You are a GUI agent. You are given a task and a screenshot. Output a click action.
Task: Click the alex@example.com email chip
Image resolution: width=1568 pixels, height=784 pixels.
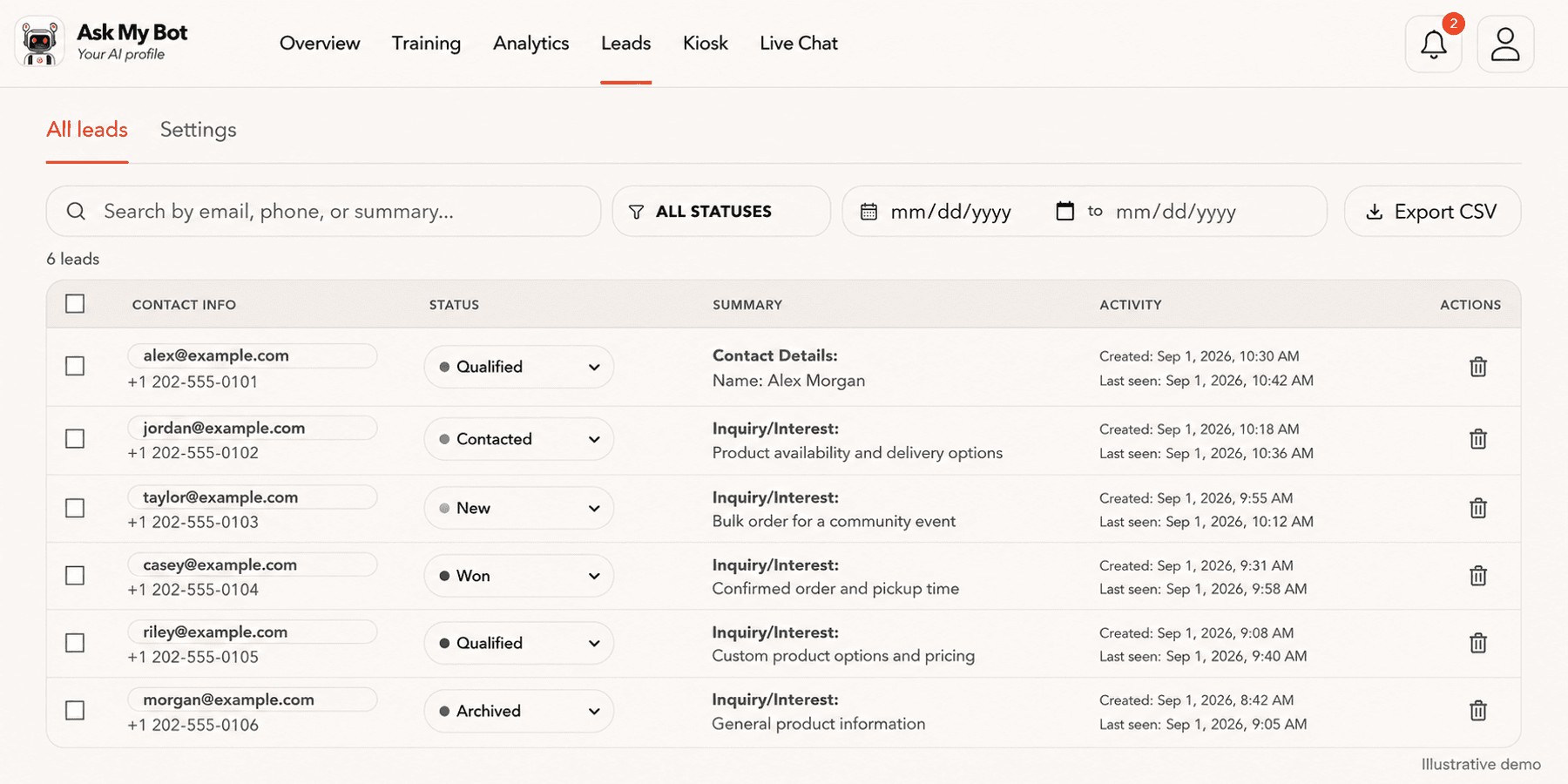coord(253,355)
